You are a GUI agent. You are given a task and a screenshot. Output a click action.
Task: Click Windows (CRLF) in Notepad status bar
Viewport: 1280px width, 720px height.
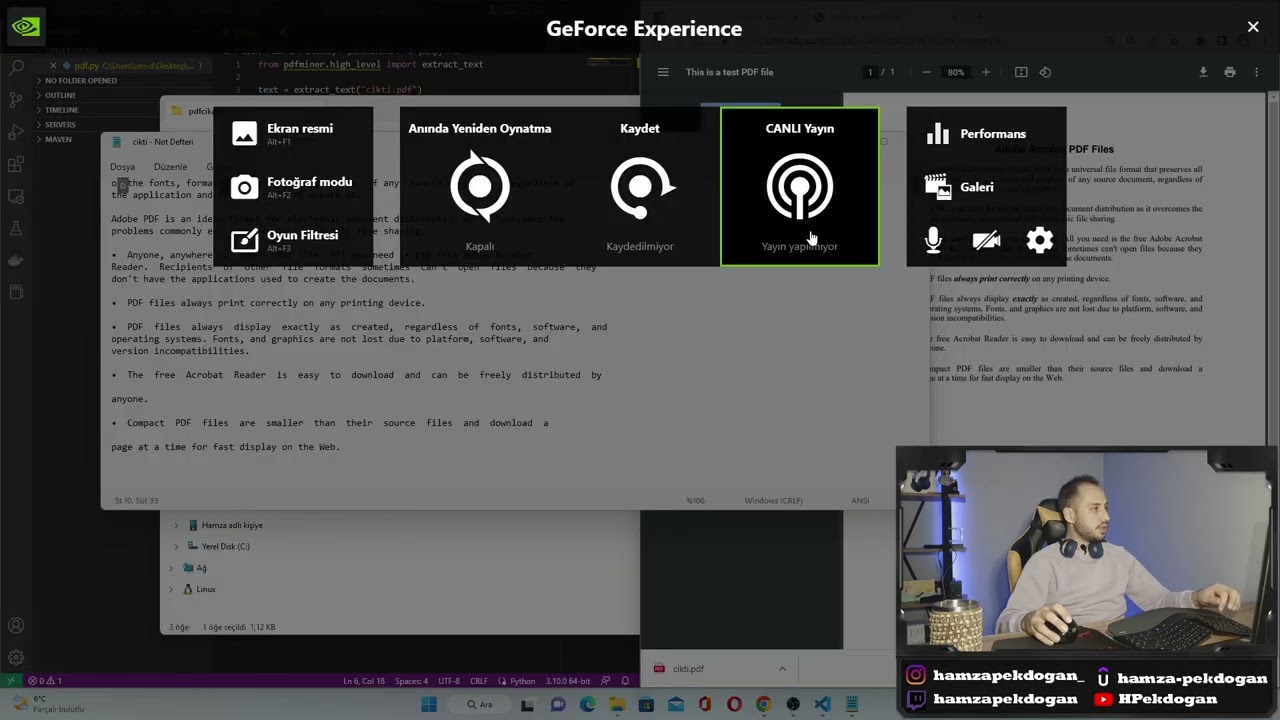click(773, 500)
